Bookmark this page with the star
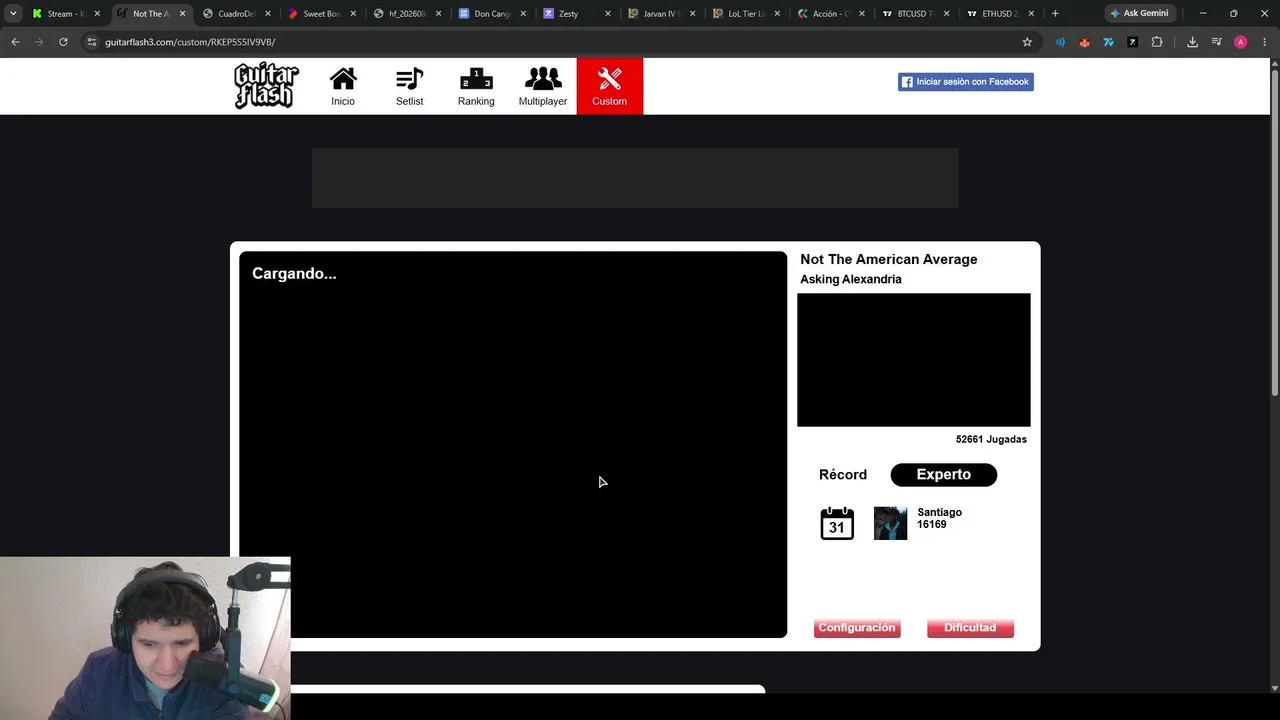The height and width of the screenshot is (720, 1280). (x=1027, y=42)
